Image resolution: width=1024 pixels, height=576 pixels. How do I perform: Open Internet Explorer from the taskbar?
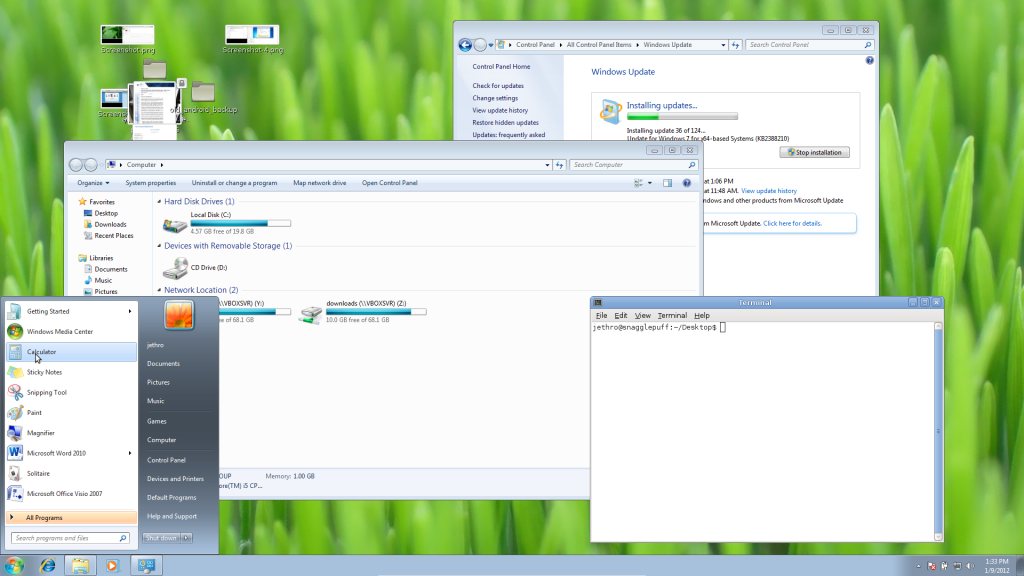(48, 566)
